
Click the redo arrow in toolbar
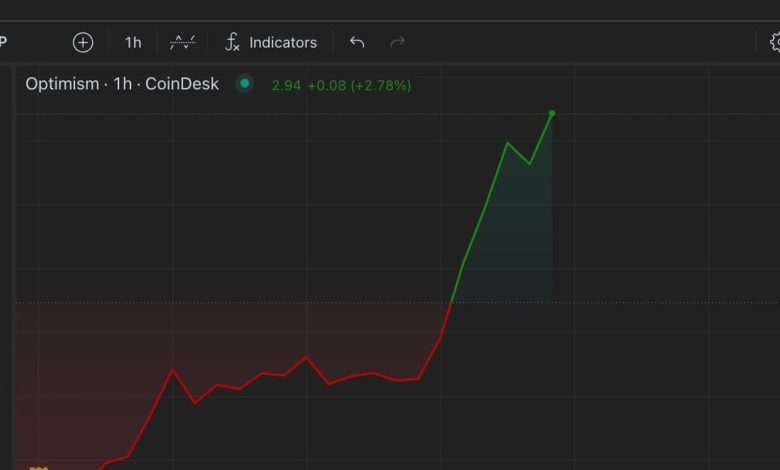point(397,42)
